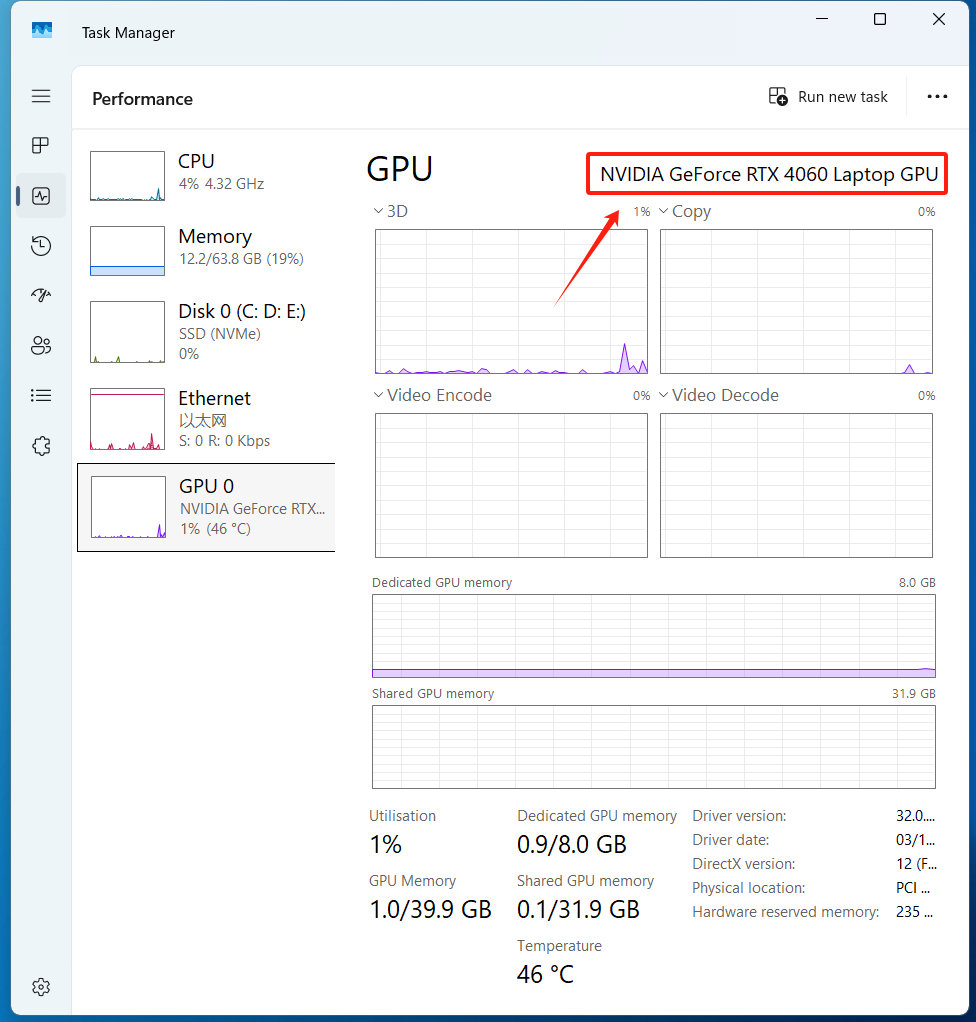Open App history page icon

[41, 246]
